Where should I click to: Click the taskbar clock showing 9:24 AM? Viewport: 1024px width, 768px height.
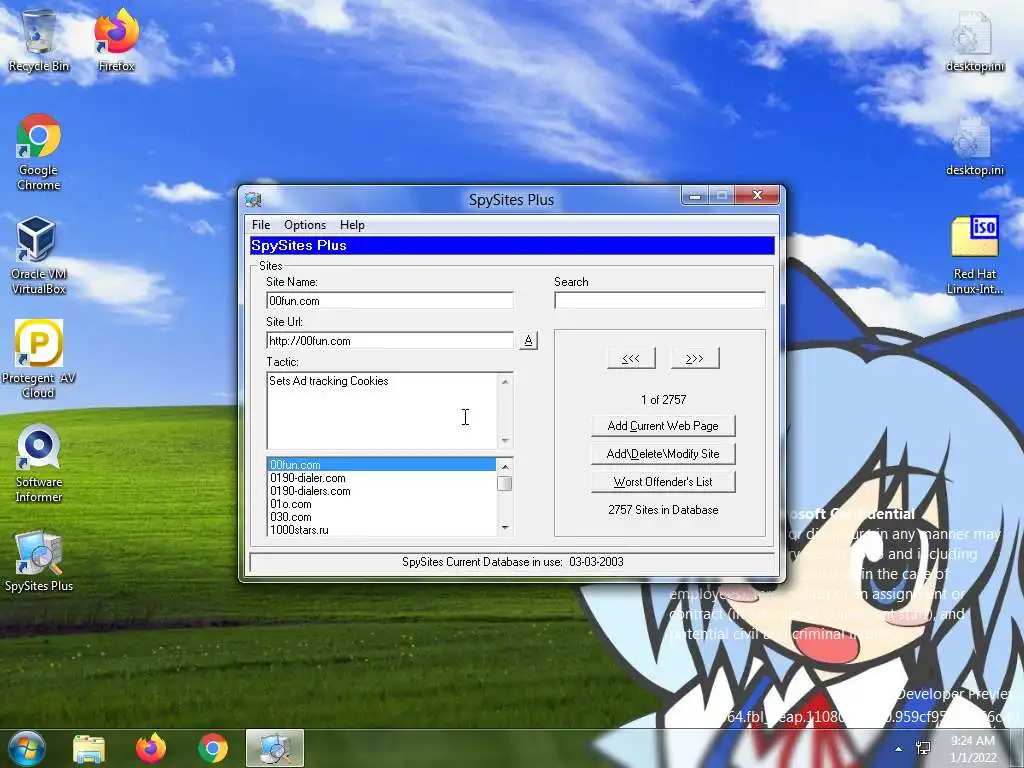[973, 749]
